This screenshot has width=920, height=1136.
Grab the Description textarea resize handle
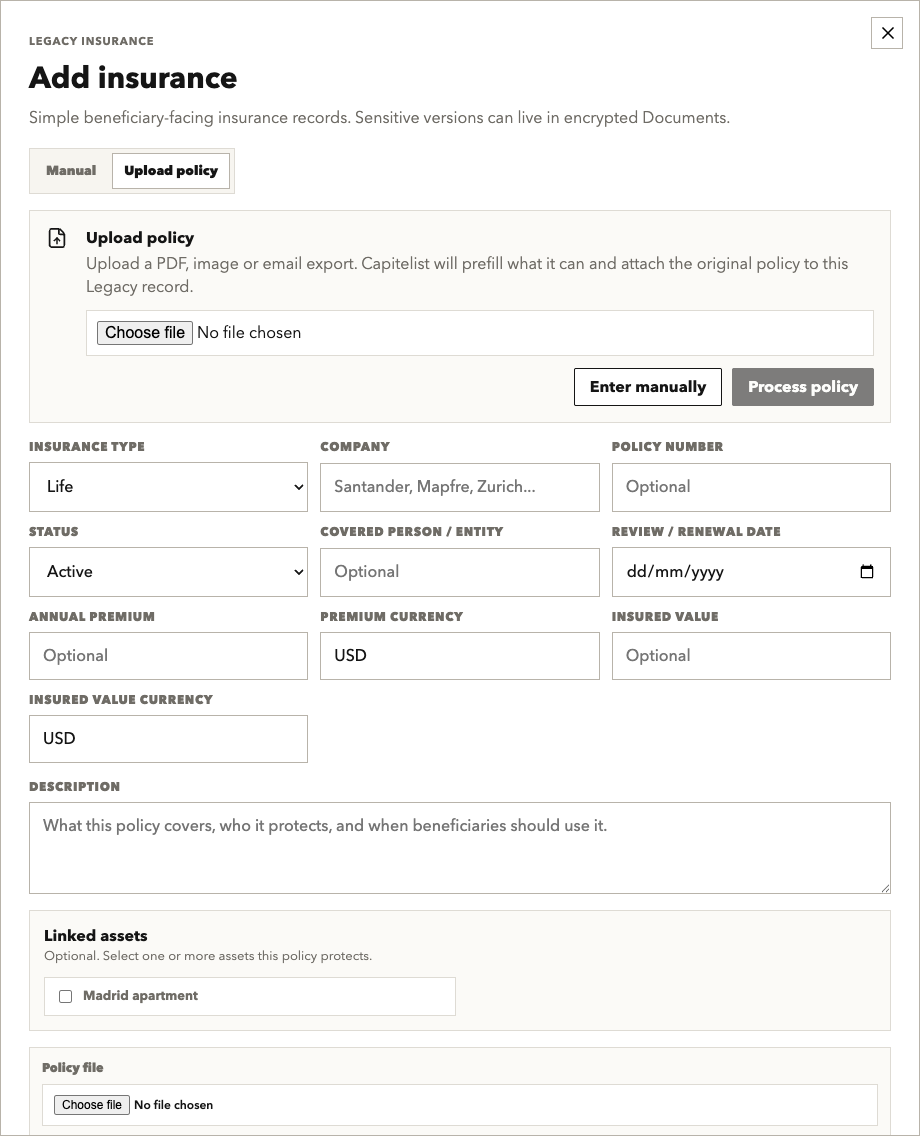coord(885,888)
